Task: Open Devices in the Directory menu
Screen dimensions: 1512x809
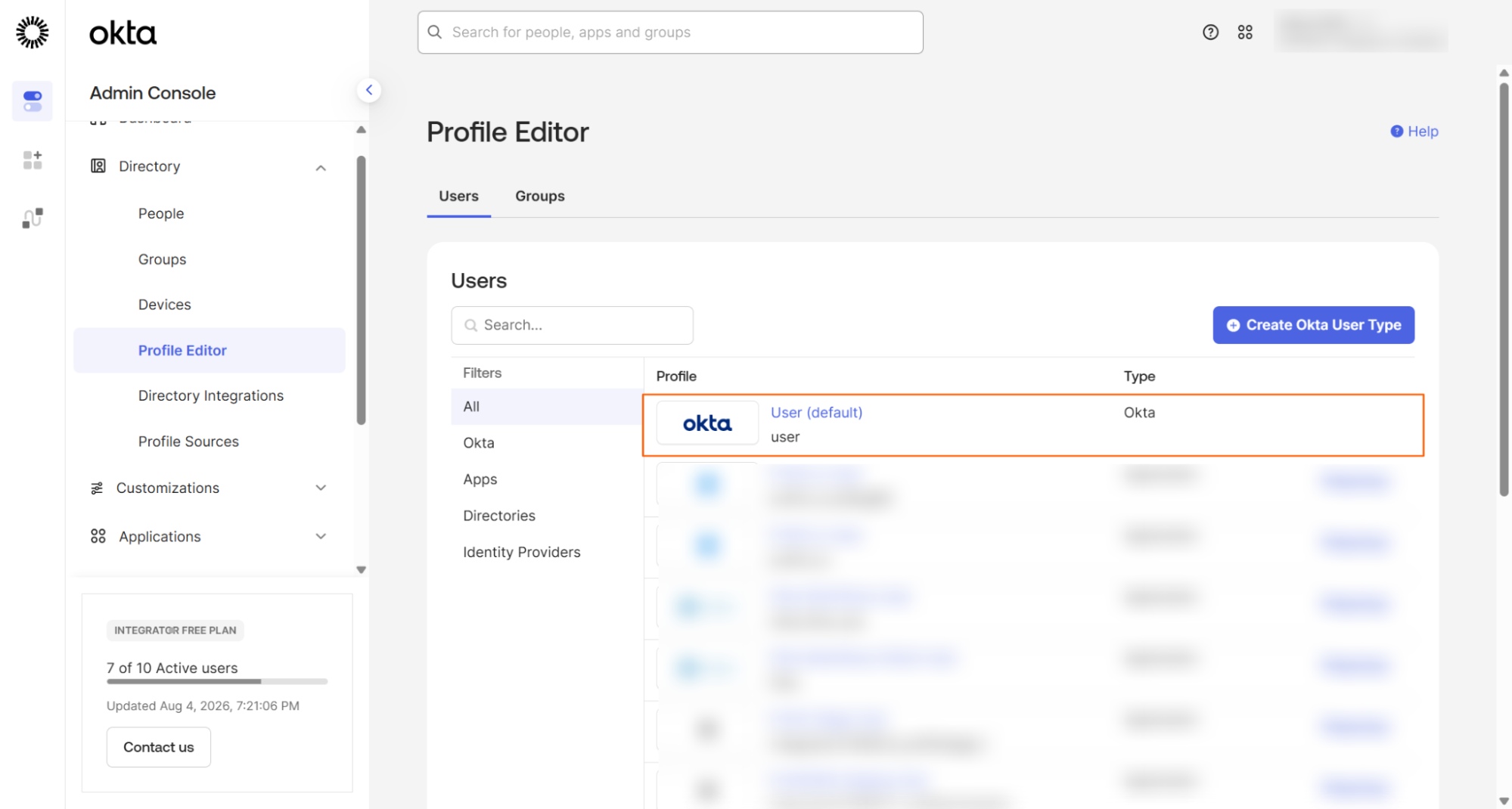Action: point(164,304)
